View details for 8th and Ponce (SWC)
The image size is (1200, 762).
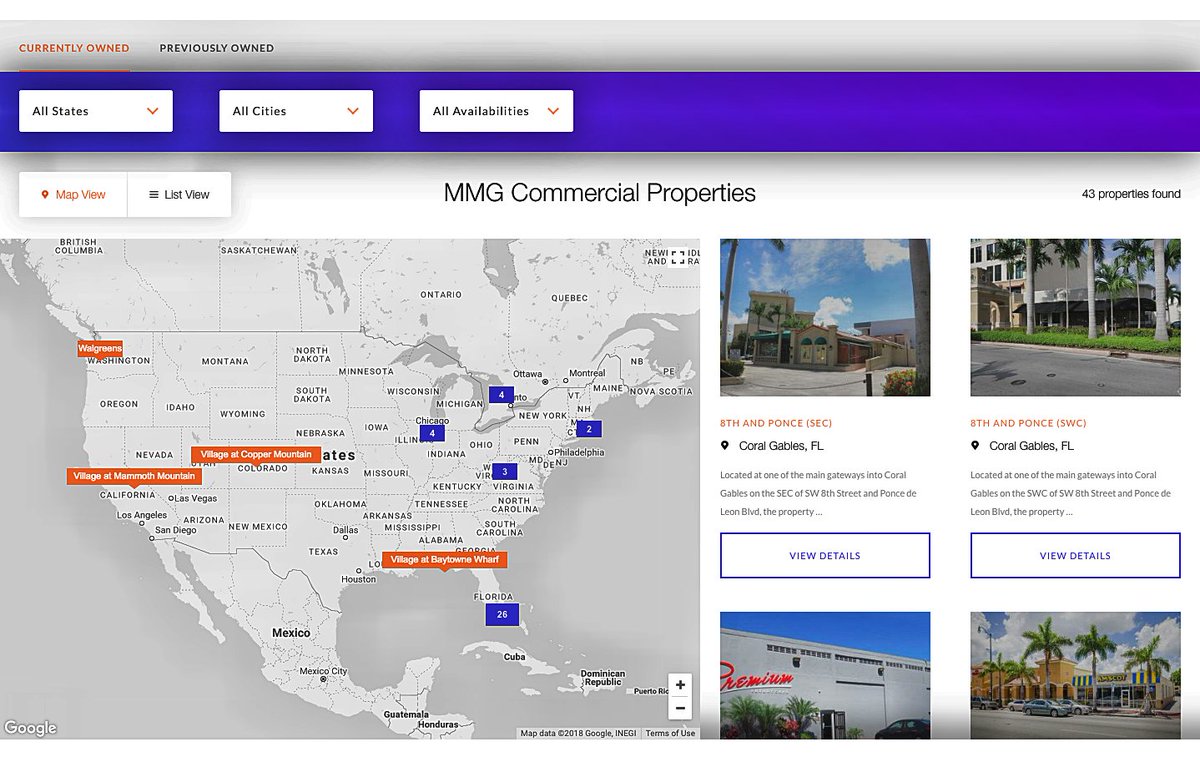pyautogui.click(x=1075, y=555)
